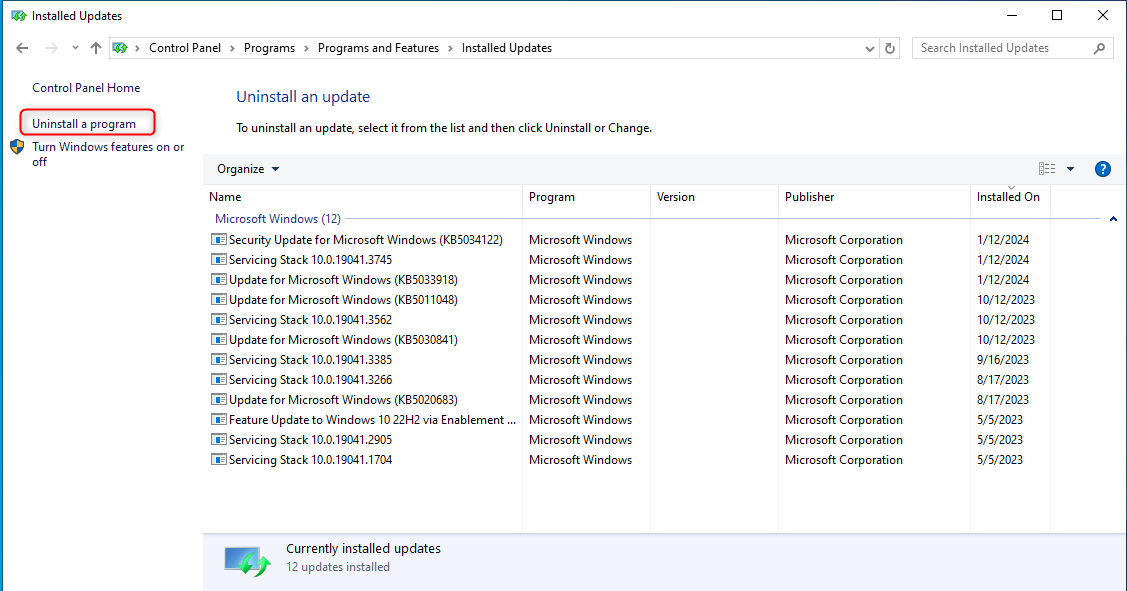Click Installed Updates title bar icon
The image size is (1127, 591).
[x=18, y=15]
